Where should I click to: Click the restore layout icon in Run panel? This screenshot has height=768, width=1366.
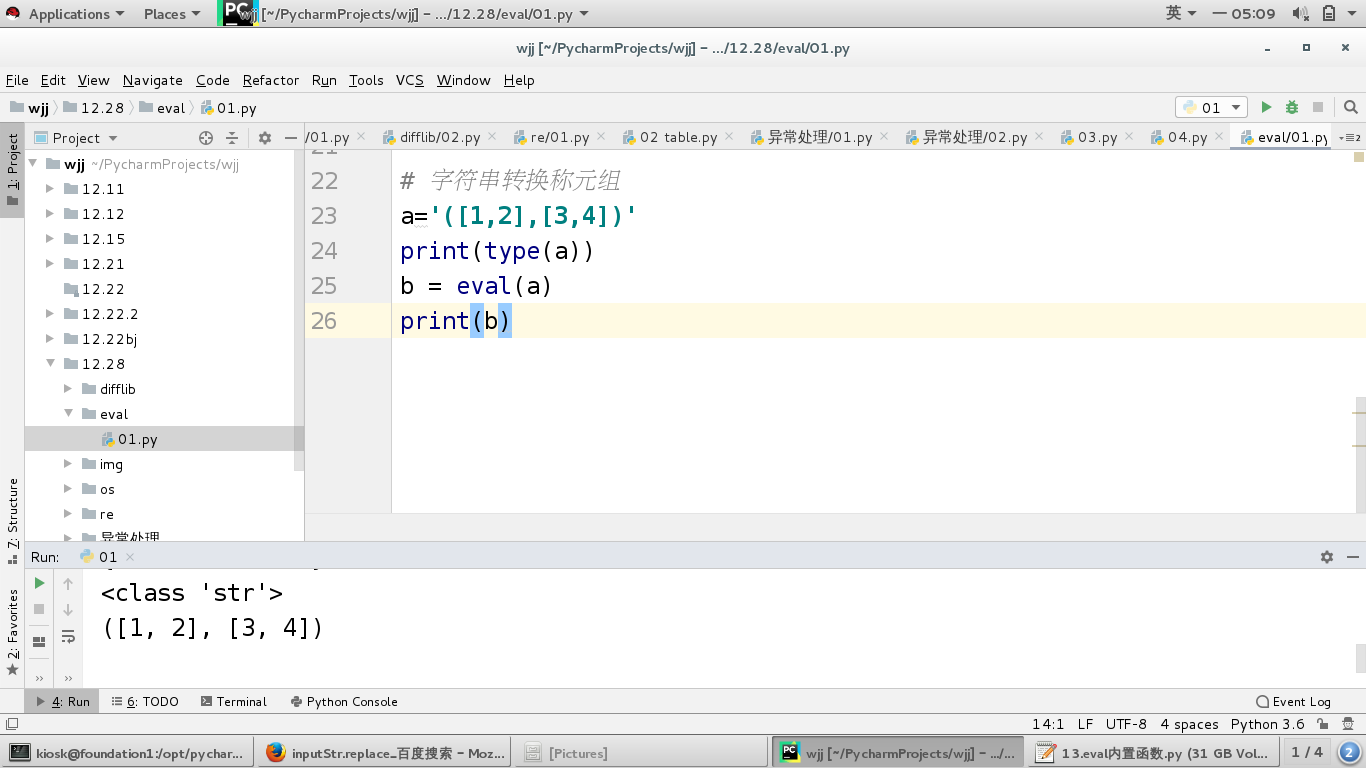click(39, 642)
